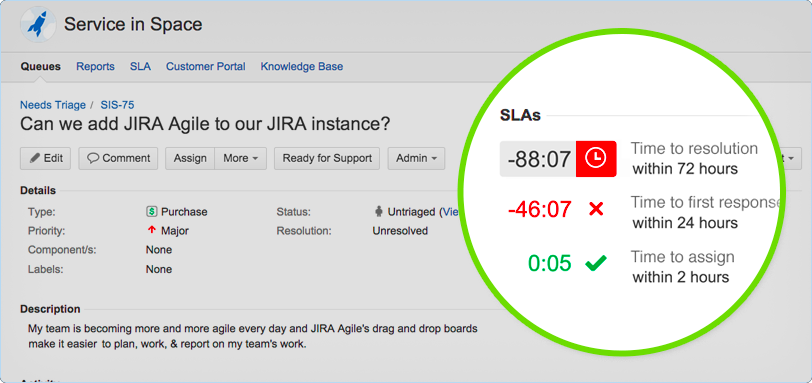Click the Needs Triage breadcrumb link
This screenshot has height=383, width=812.
53,105
